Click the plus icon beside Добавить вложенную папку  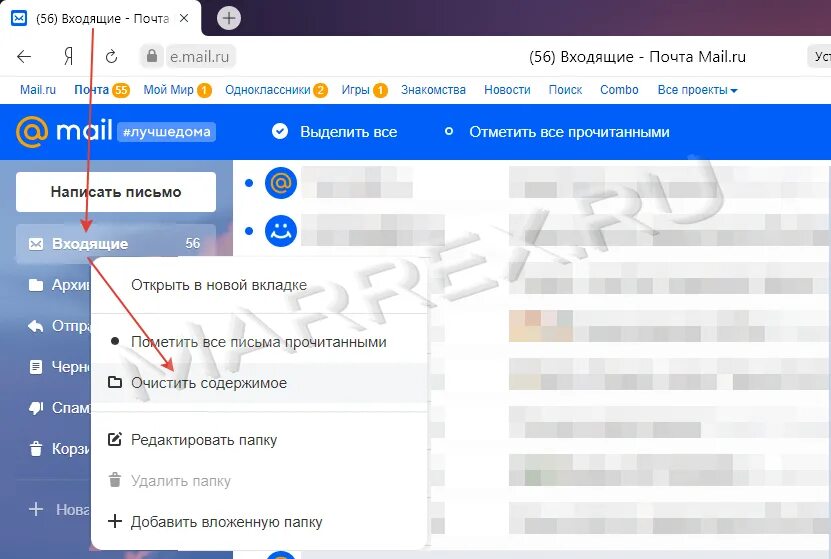pos(115,521)
